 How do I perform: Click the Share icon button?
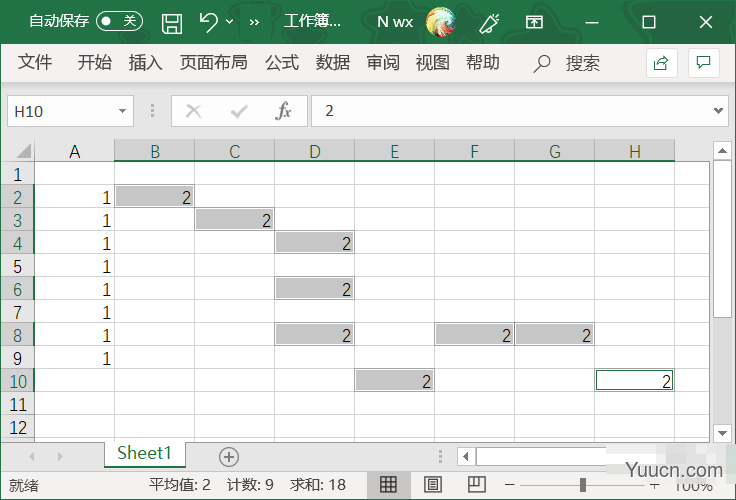[x=661, y=63]
